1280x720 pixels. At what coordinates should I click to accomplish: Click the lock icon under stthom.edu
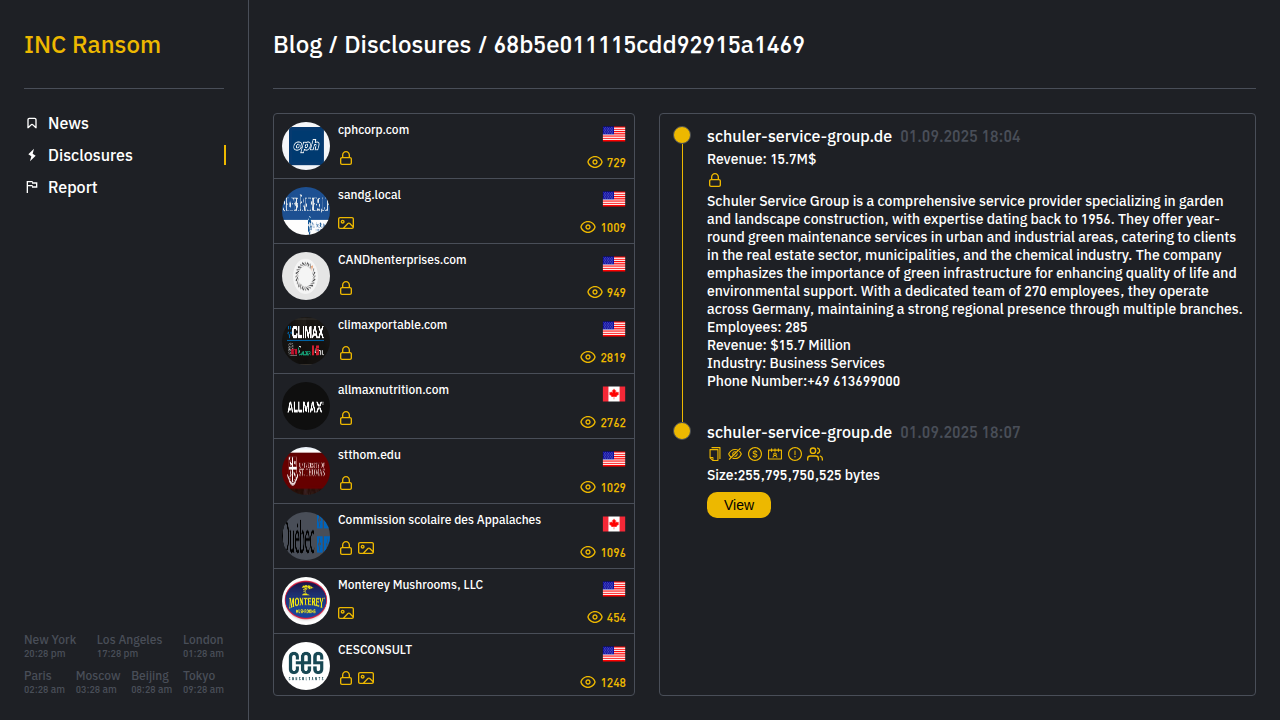click(x=346, y=483)
